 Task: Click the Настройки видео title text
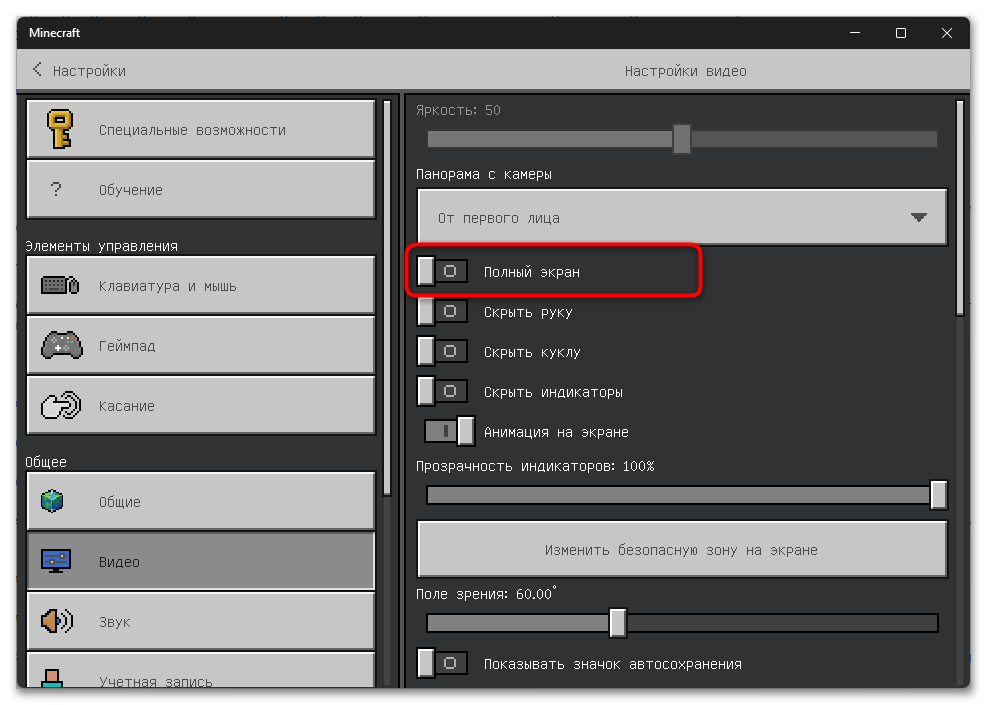click(685, 70)
